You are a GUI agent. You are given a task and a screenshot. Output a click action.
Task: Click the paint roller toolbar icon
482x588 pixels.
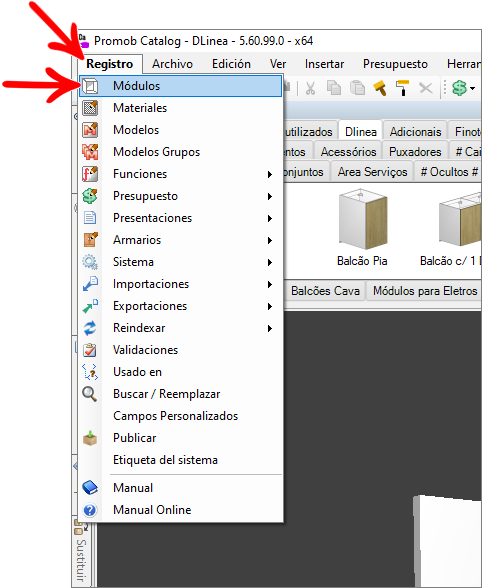pyautogui.click(x=402, y=88)
